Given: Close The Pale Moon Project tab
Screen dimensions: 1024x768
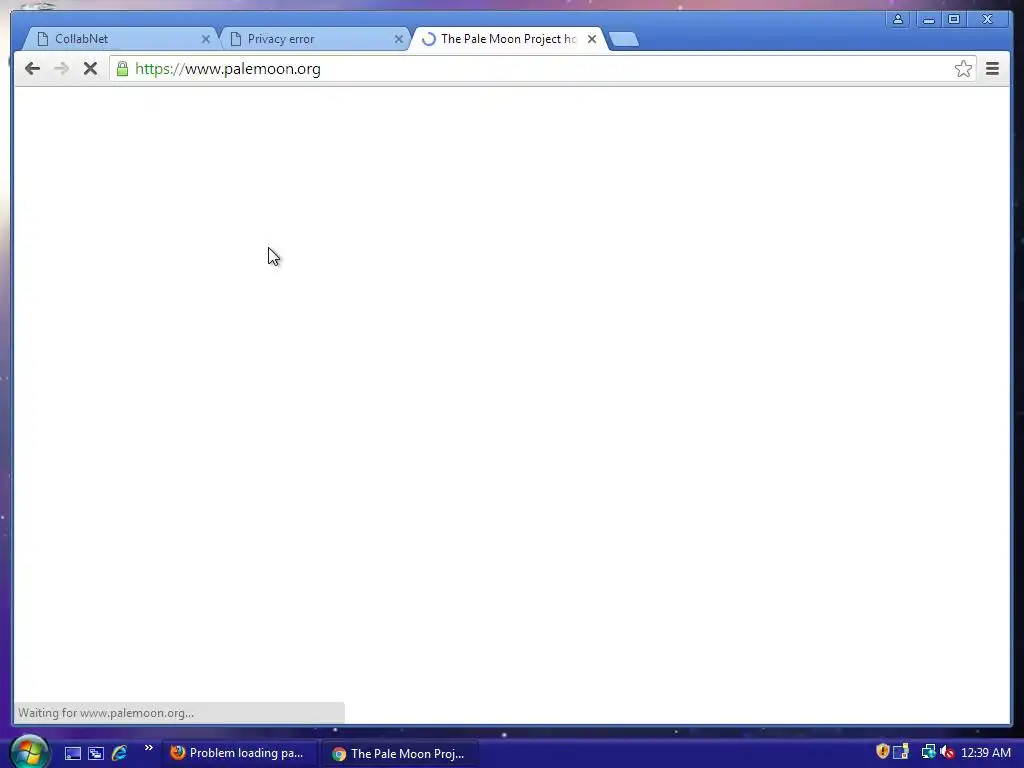Looking at the screenshot, I should coord(592,39).
